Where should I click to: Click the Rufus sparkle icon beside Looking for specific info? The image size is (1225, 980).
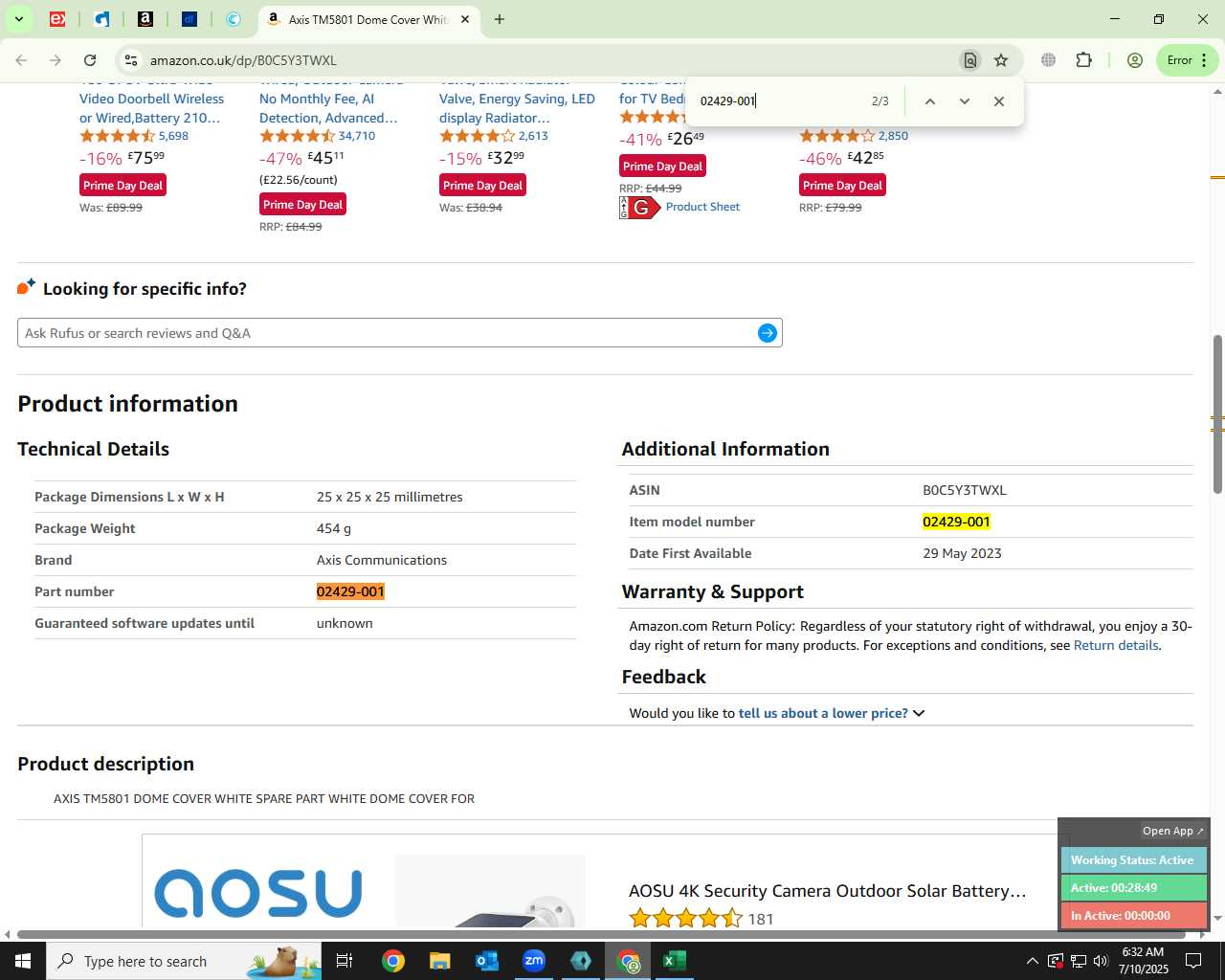click(26, 287)
